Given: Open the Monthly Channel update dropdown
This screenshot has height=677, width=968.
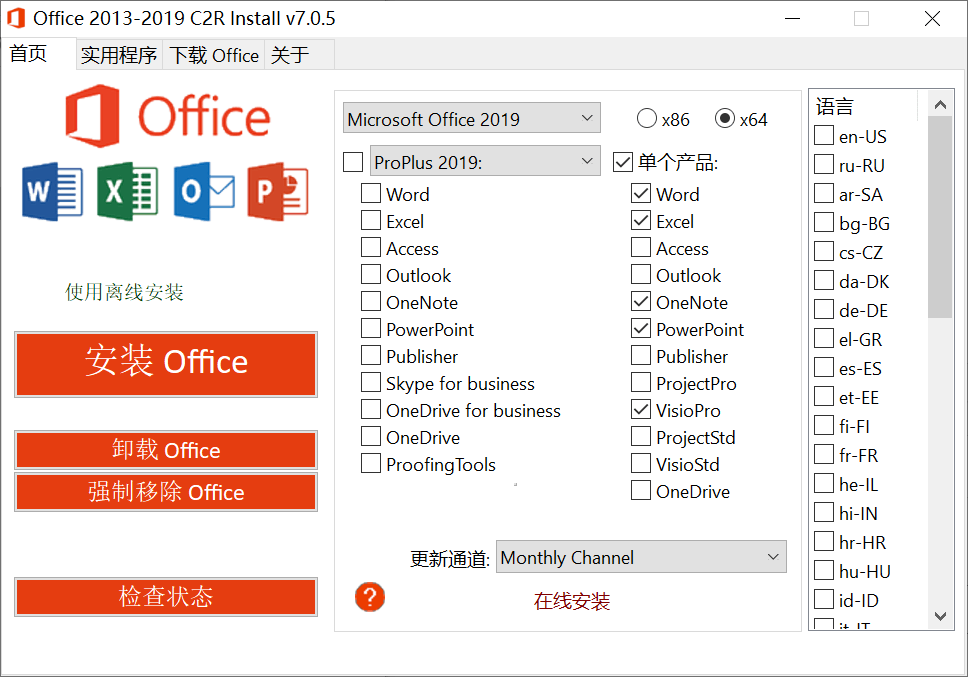Looking at the screenshot, I should click(x=641, y=557).
